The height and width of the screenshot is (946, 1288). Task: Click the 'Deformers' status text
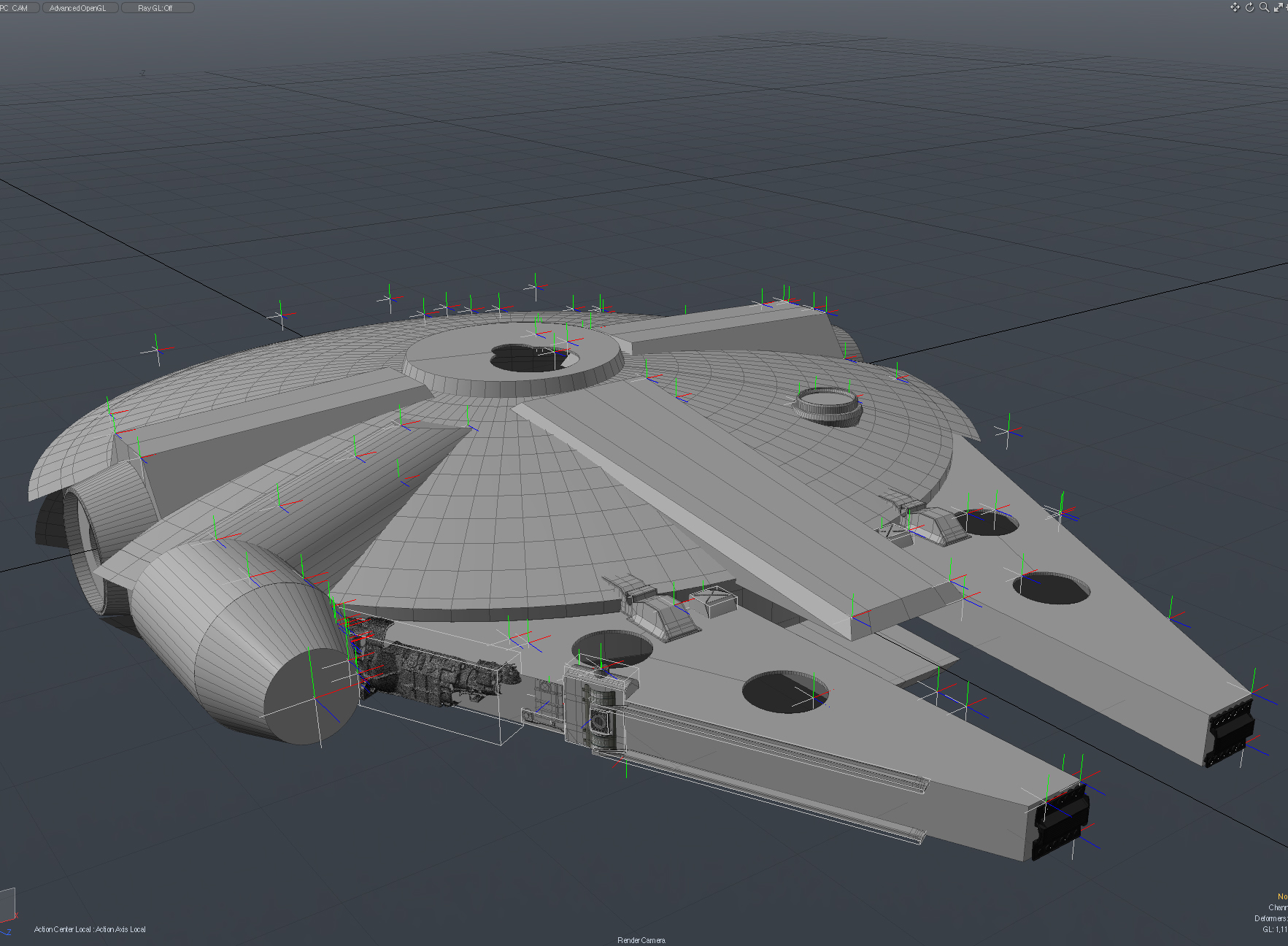coord(1270,918)
